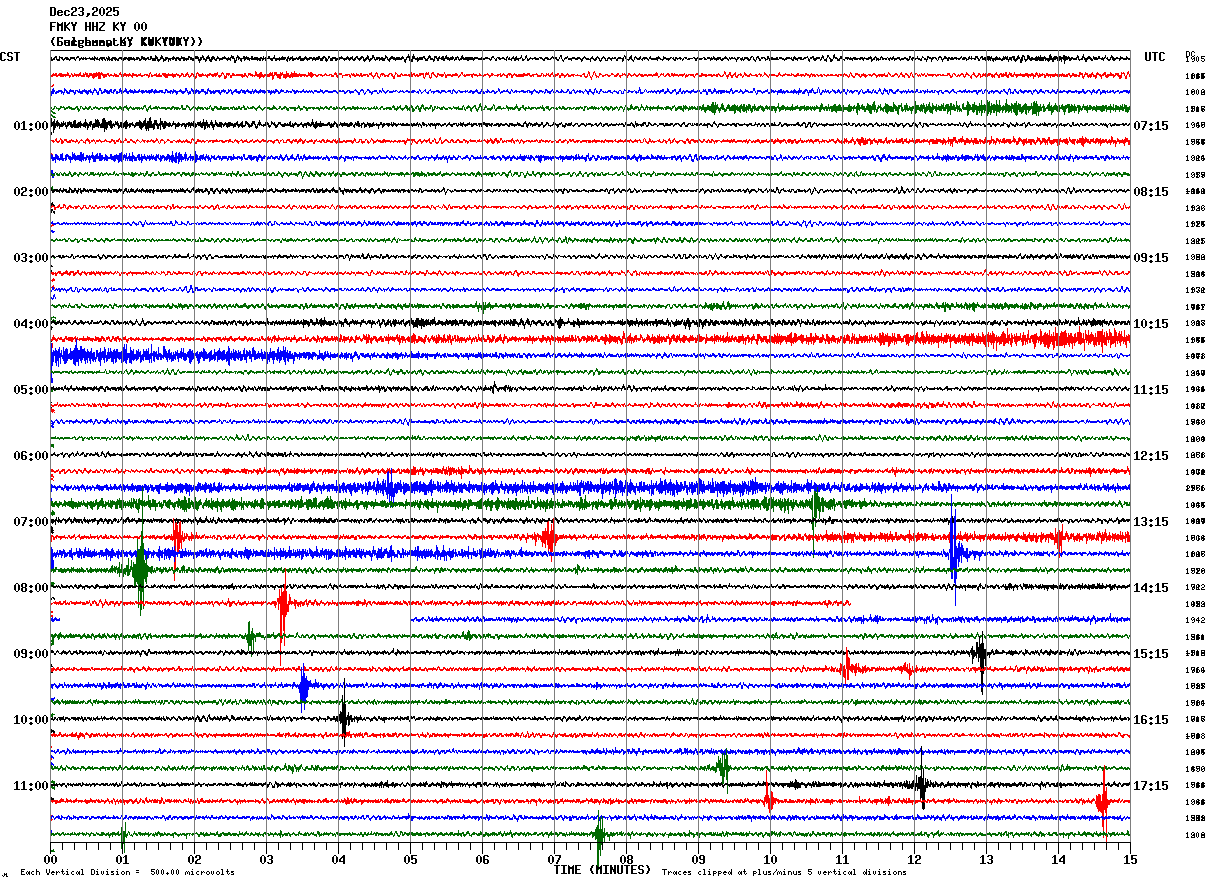Select the 07:00 CST hour label
Viewport: 1210px width, 886px height.
click(x=31, y=522)
